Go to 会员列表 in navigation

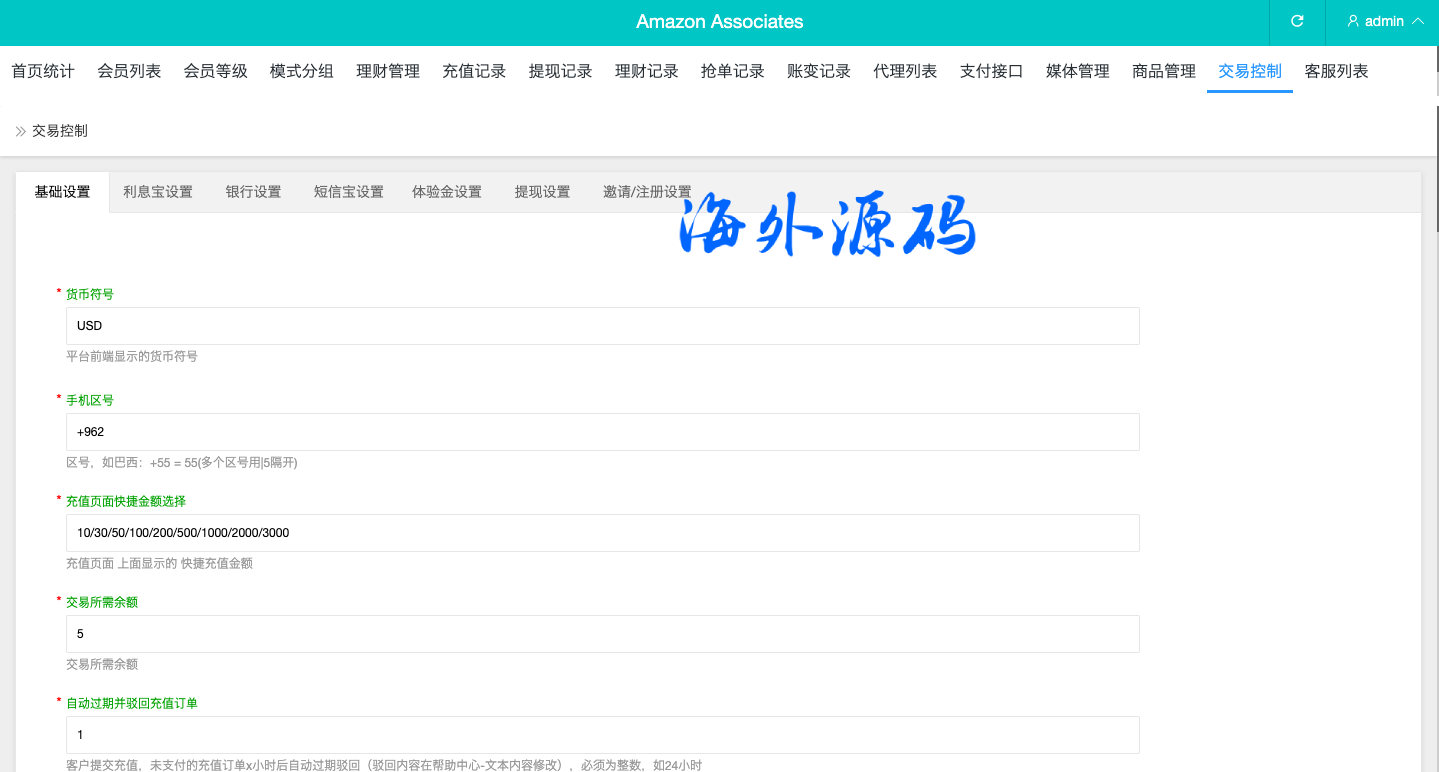click(129, 71)
